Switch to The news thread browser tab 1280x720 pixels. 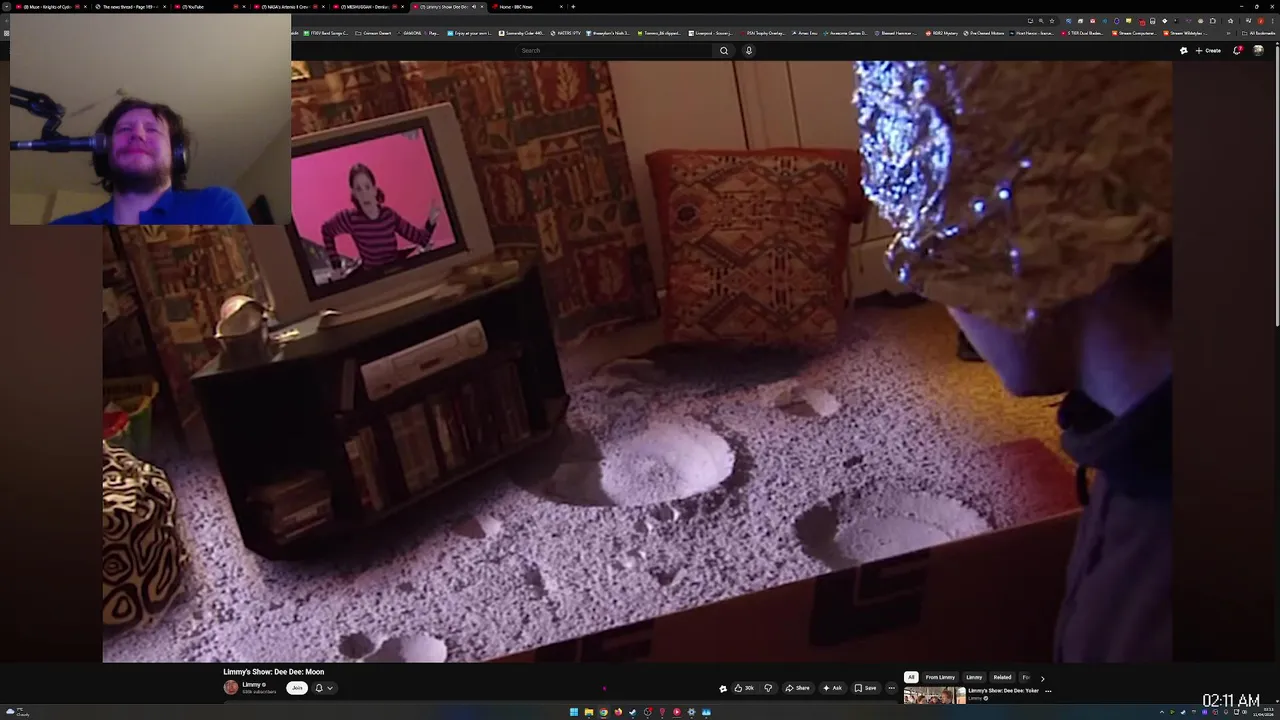pos(130,7)
